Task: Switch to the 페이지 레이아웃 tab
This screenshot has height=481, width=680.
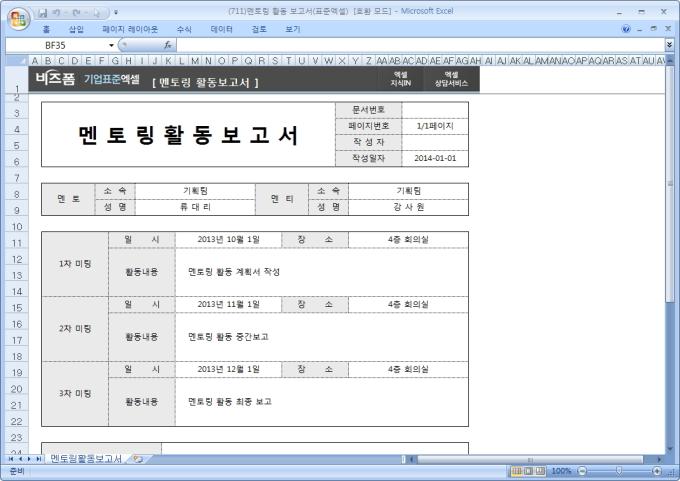Action: pyautogui.click(x=130, y=29)
